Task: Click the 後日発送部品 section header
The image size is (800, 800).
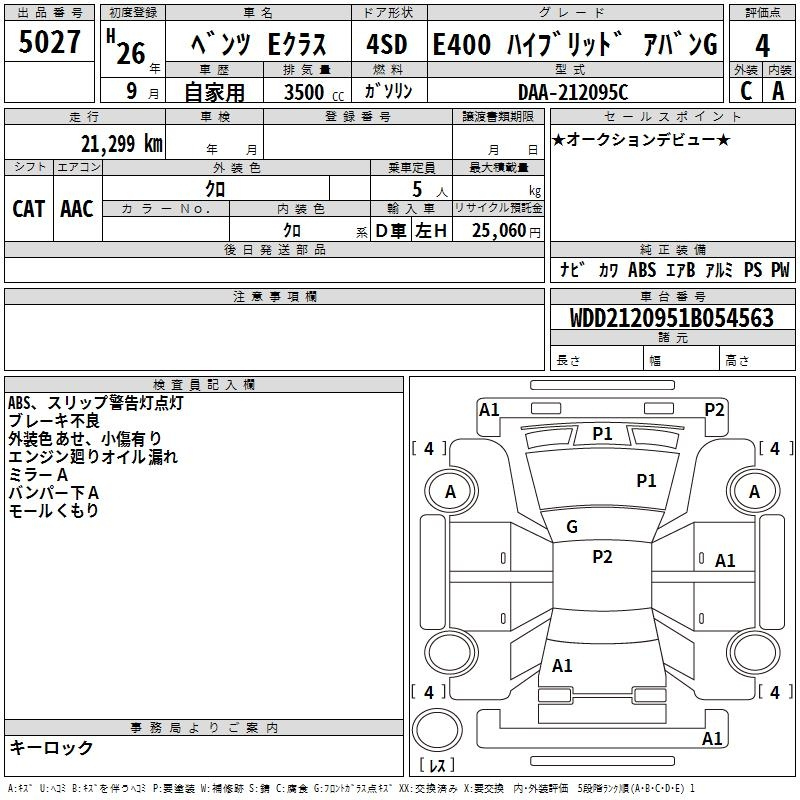Action: (x=275, y=249)
